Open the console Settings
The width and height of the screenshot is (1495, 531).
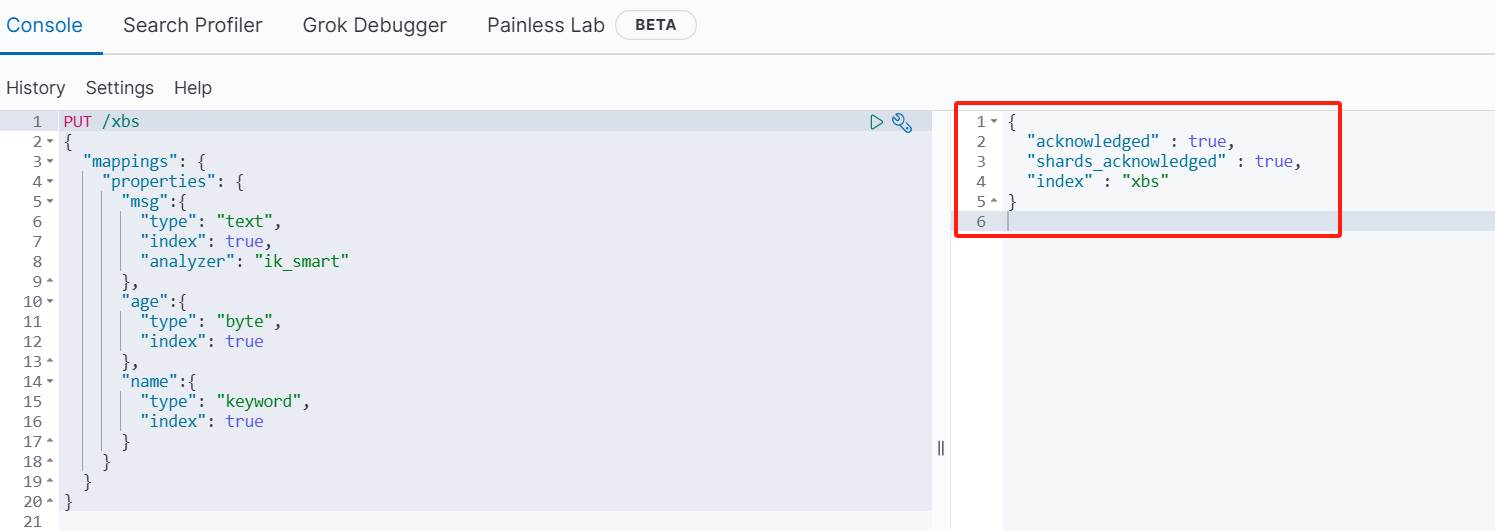120,88
